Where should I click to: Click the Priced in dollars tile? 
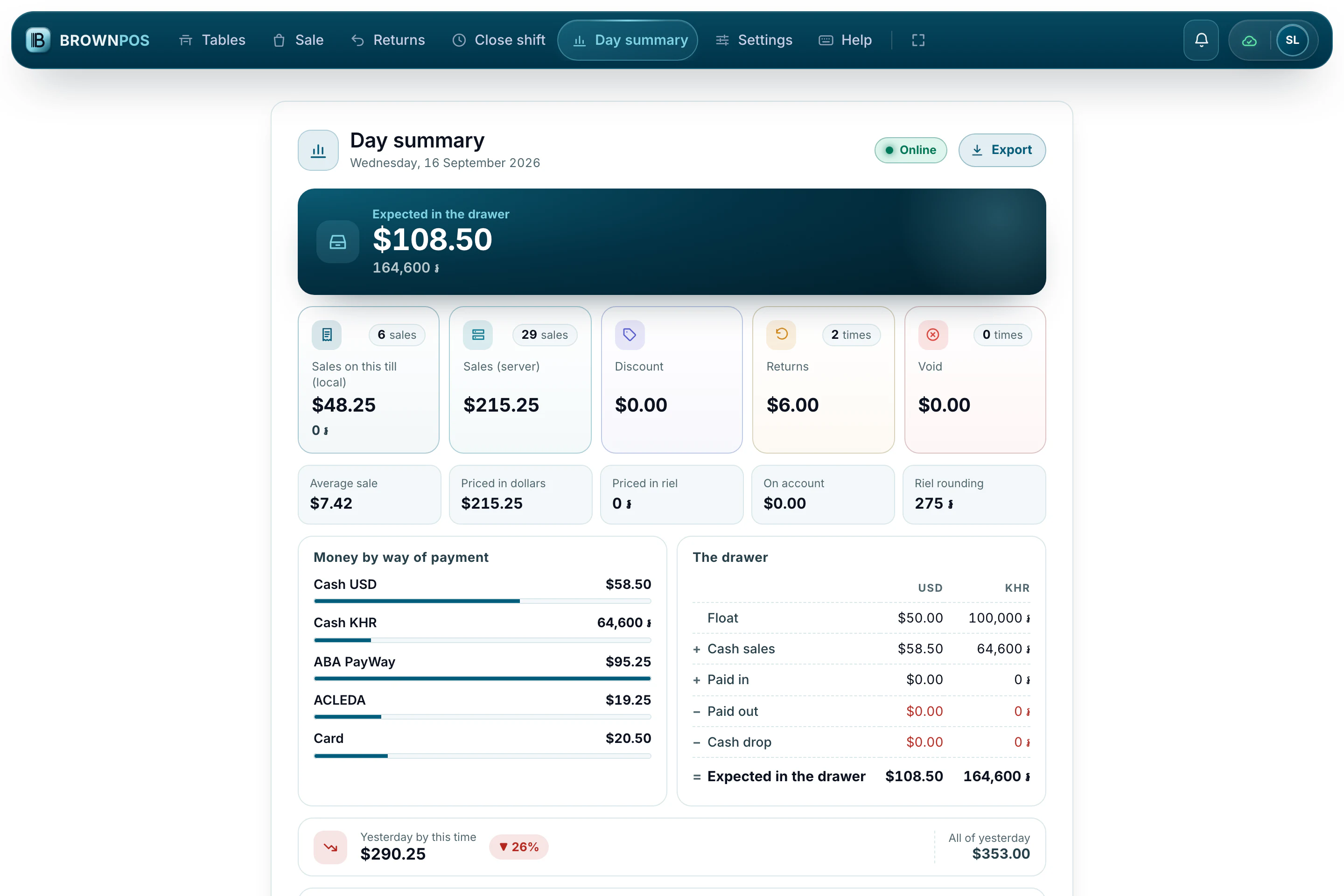(521, 494)
